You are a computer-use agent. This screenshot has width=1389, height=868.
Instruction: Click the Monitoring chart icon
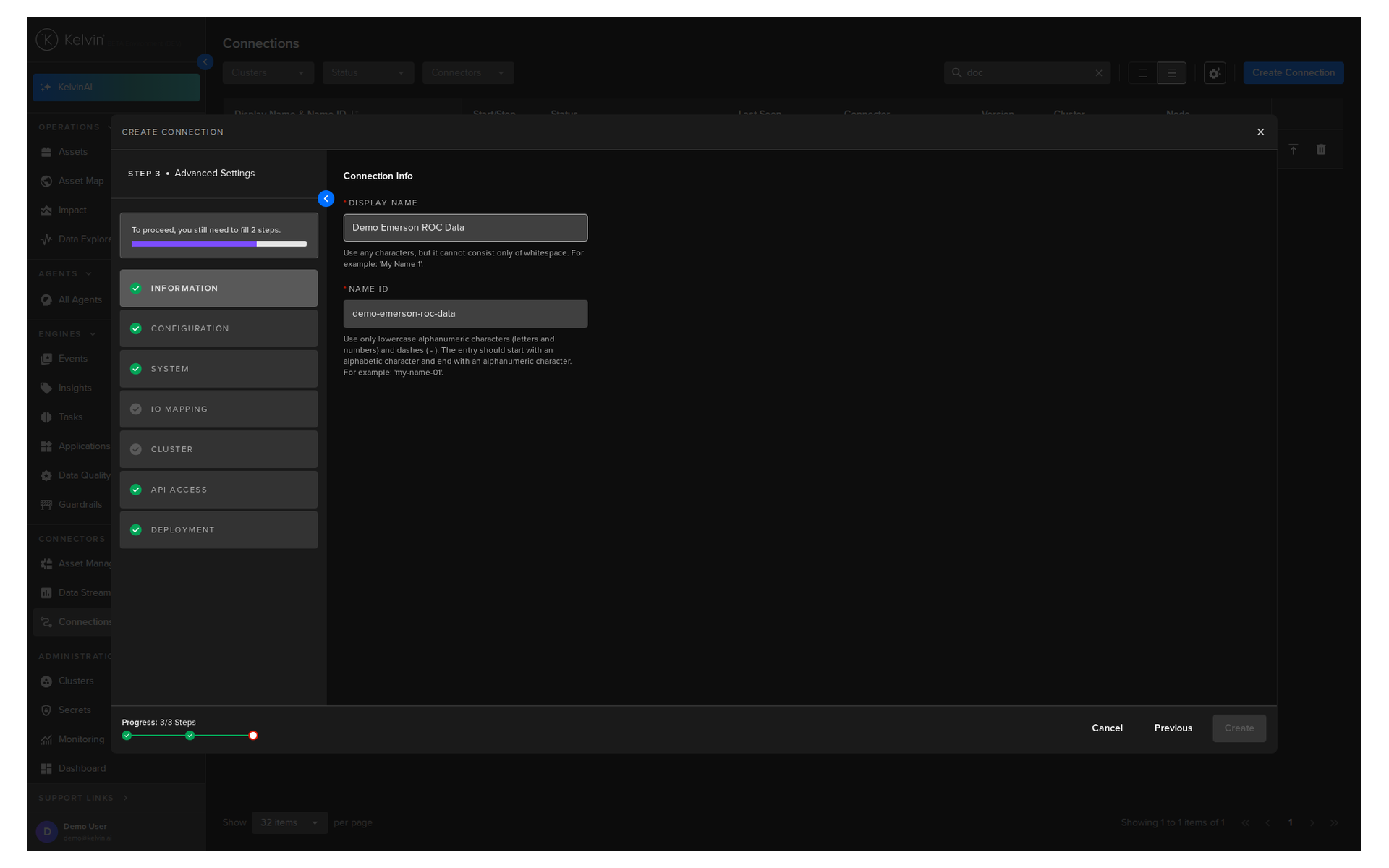tap(46, 739)
